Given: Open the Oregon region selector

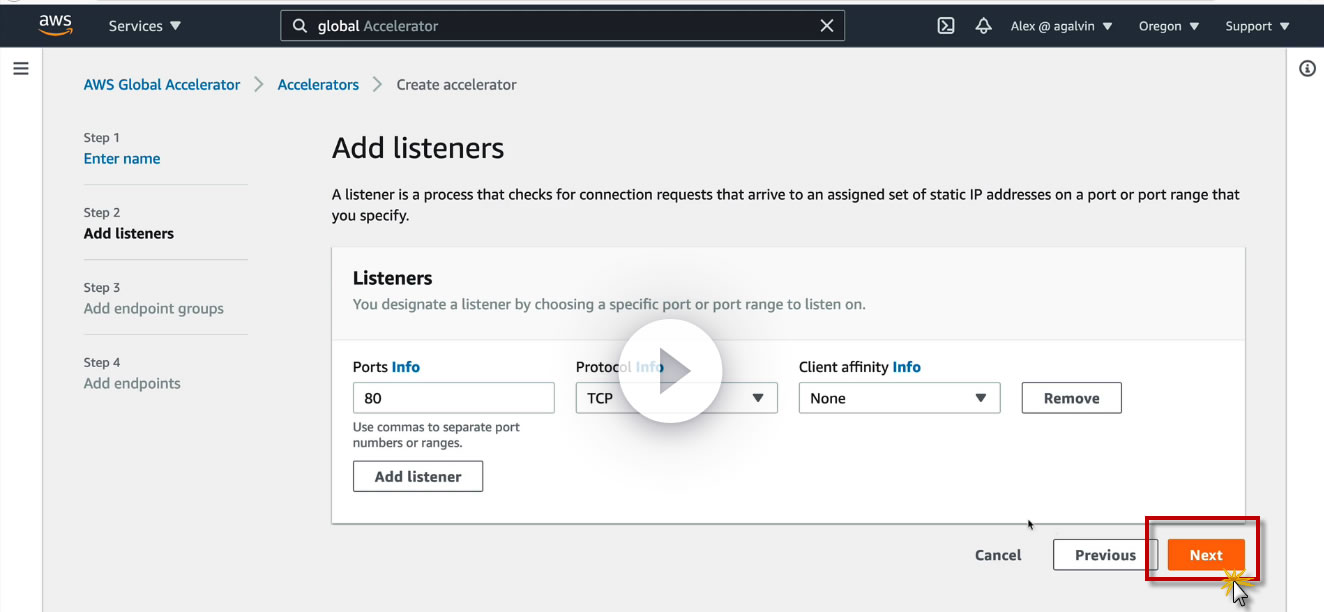Looking at the screenshot, I should (1169, 26).
